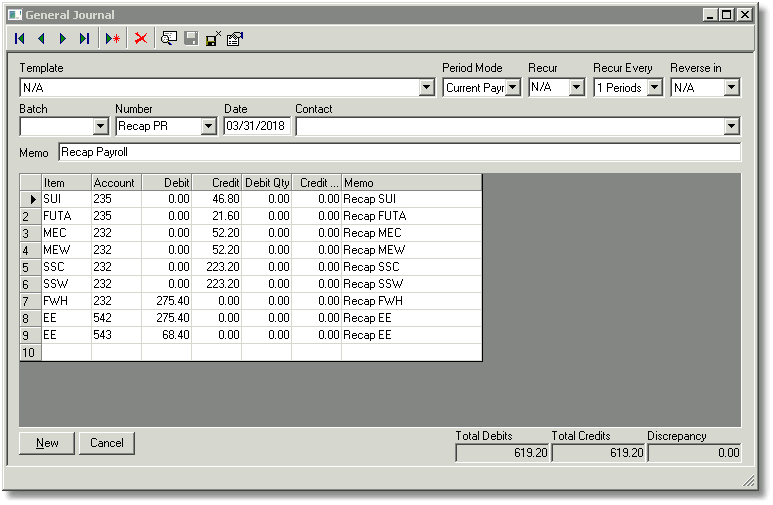Screen dimensions: 773x505
Task: Click the 46.80 credit cell
Action: [216, 199]
